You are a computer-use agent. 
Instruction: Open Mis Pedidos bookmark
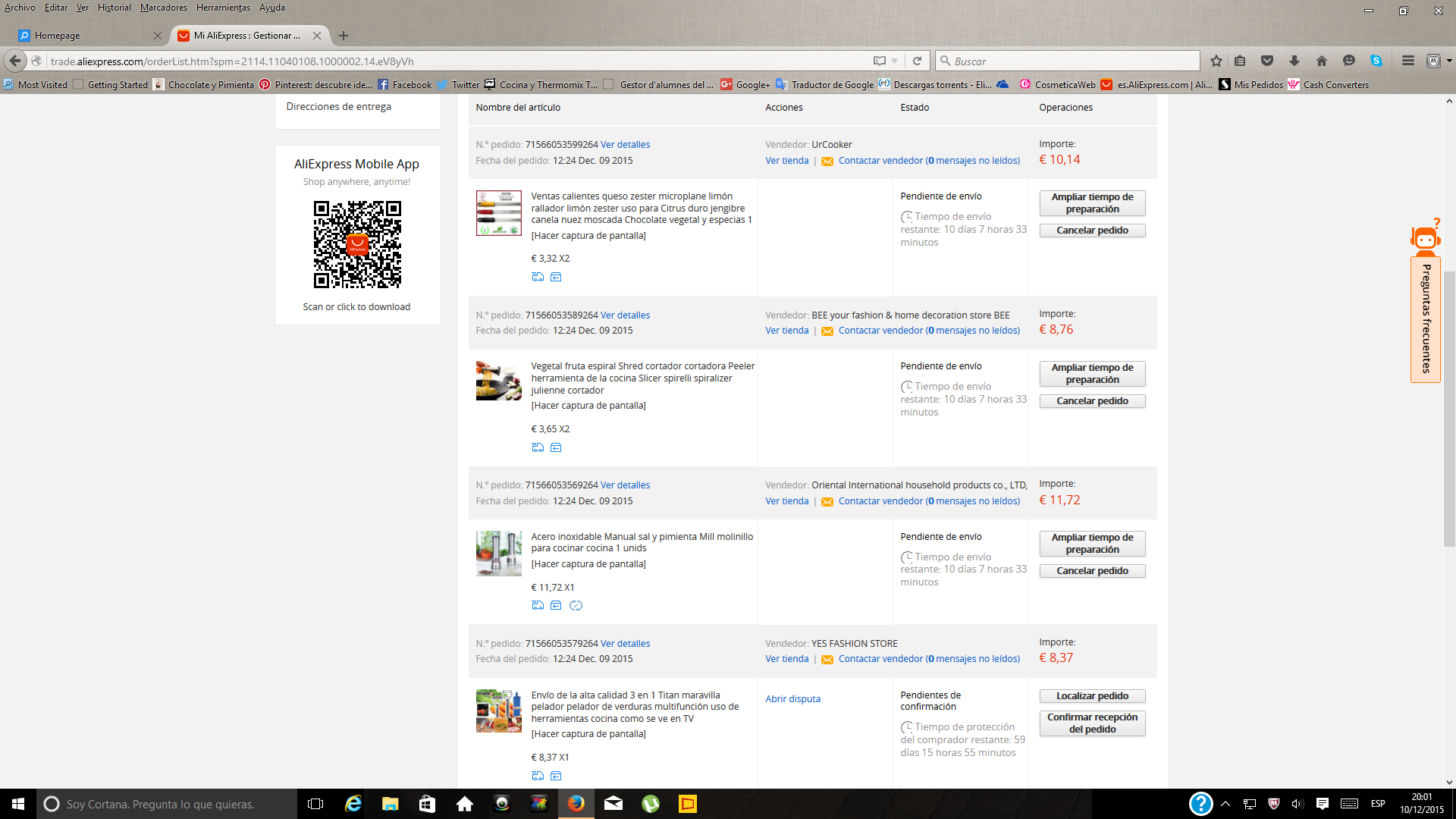tap(1251, 85)
